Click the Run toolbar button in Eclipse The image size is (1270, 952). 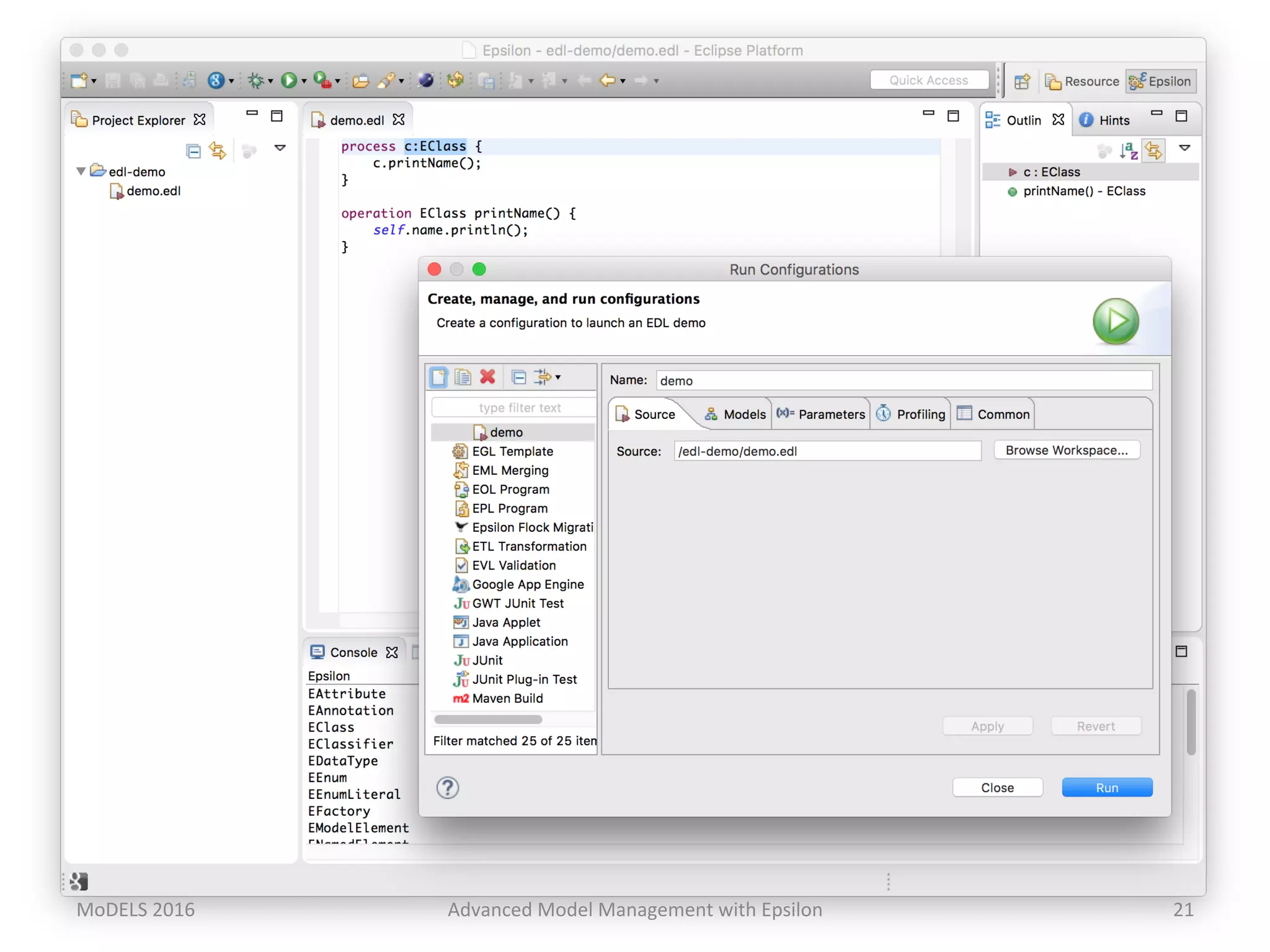tap(288, 80)
